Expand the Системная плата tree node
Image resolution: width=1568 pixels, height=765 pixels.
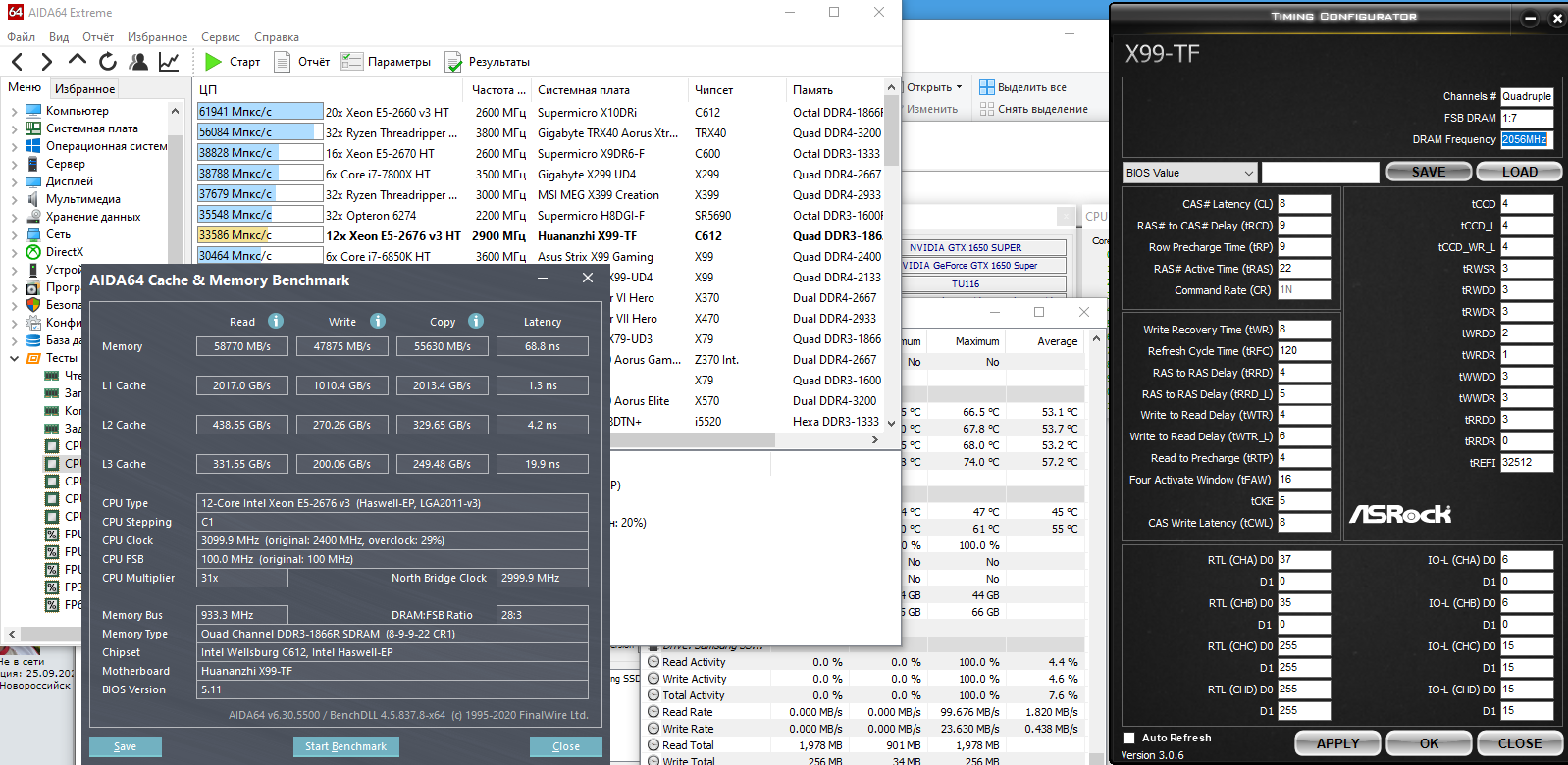point(14,128)
